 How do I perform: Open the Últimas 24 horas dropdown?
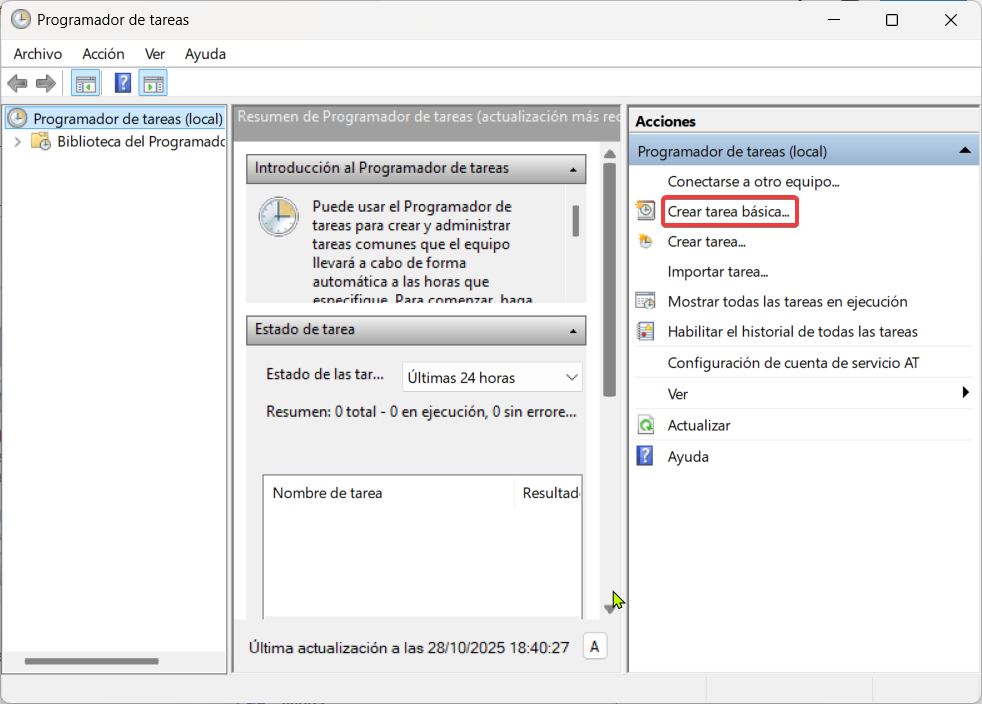tap(493, 378)
